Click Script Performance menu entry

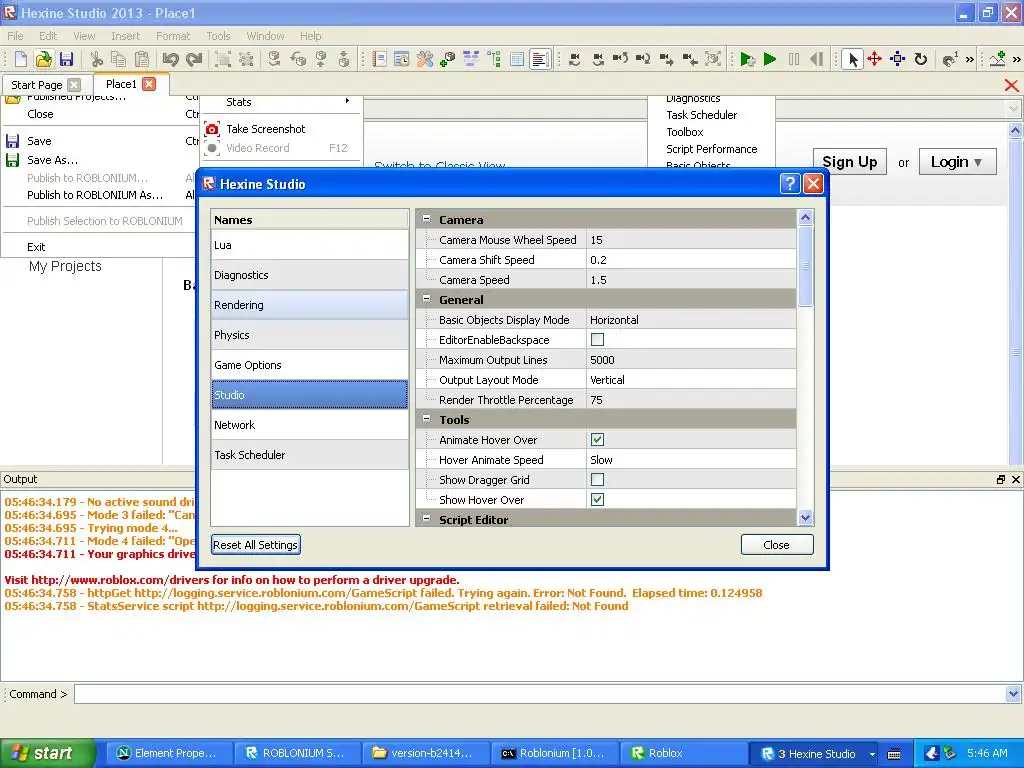(711, 149)
